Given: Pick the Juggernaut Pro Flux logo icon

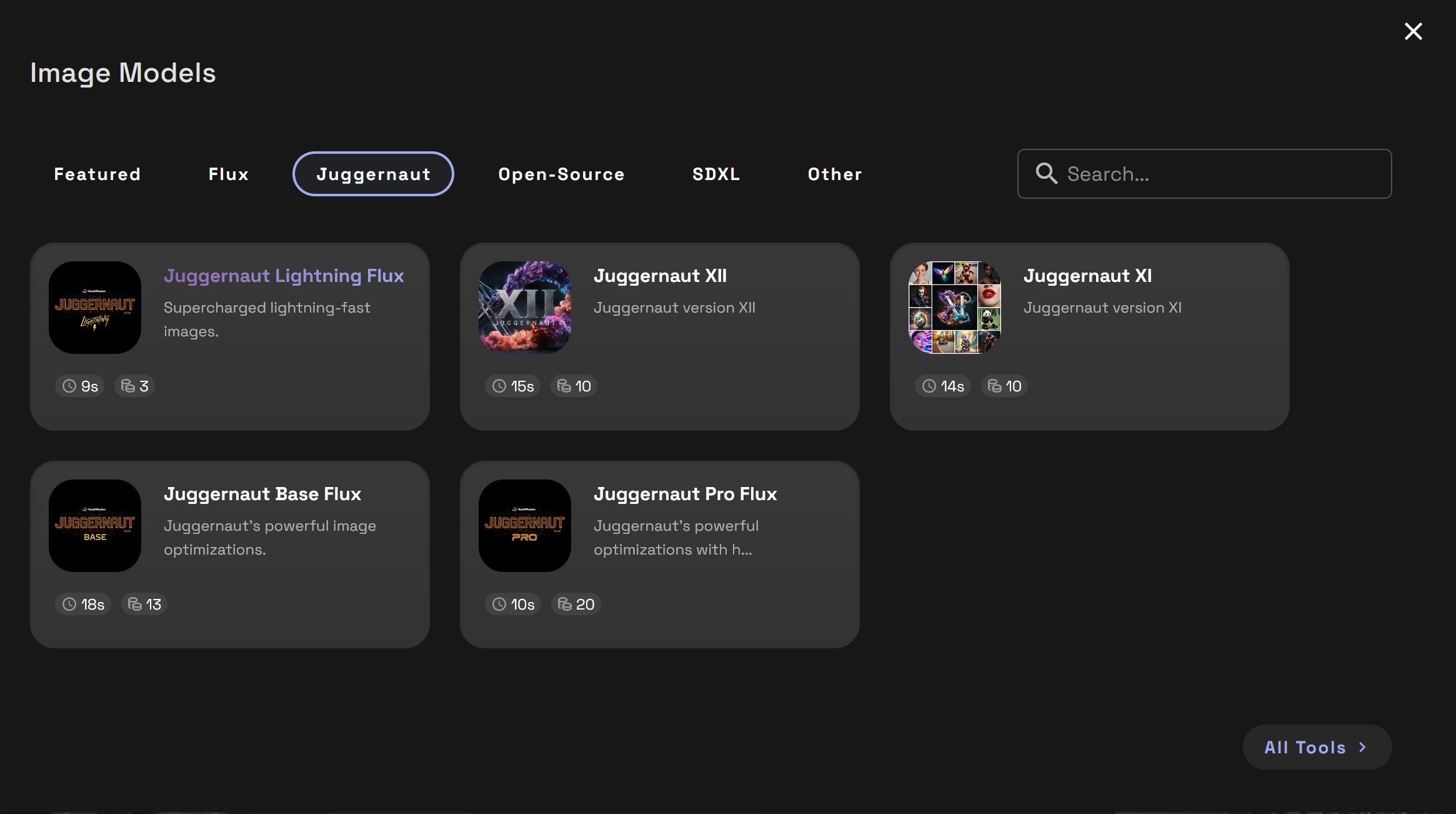Looking at the screenshot, I should coord(525,526).
